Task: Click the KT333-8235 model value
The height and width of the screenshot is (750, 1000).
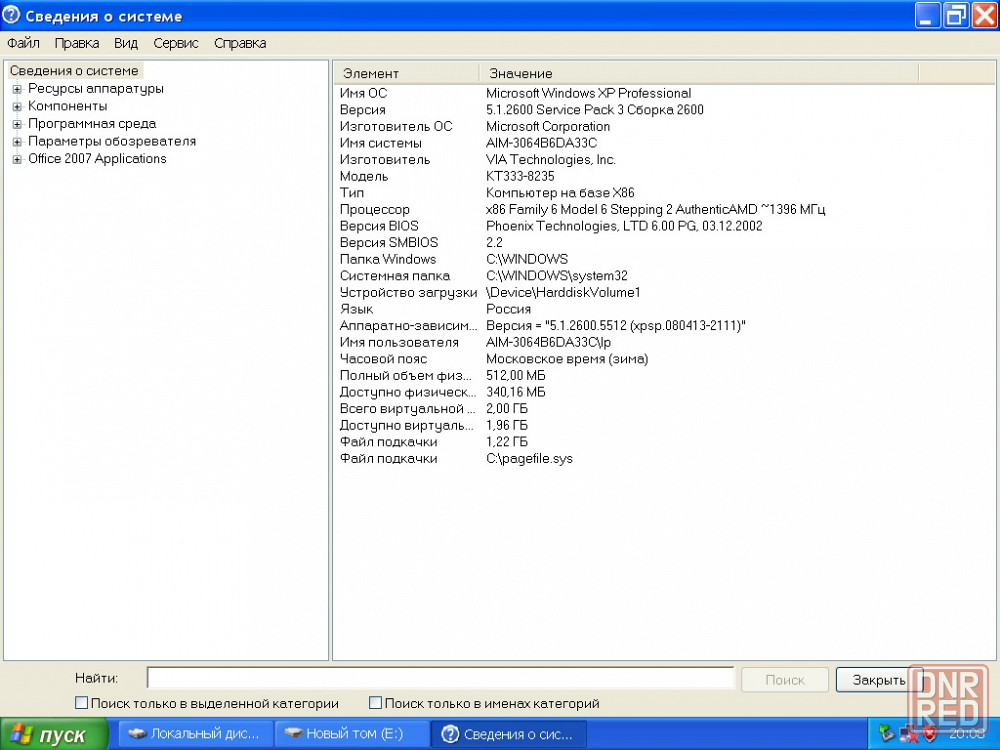Action: [520, 176]
